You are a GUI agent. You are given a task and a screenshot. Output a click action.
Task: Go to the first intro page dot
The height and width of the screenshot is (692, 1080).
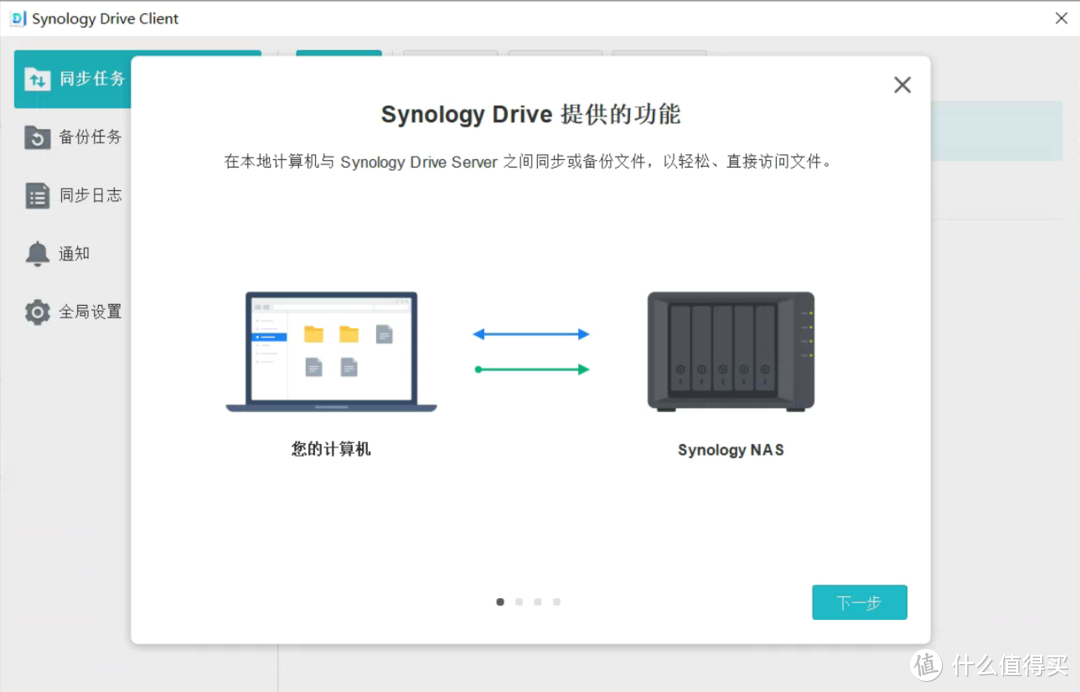[x=500, y=602]
